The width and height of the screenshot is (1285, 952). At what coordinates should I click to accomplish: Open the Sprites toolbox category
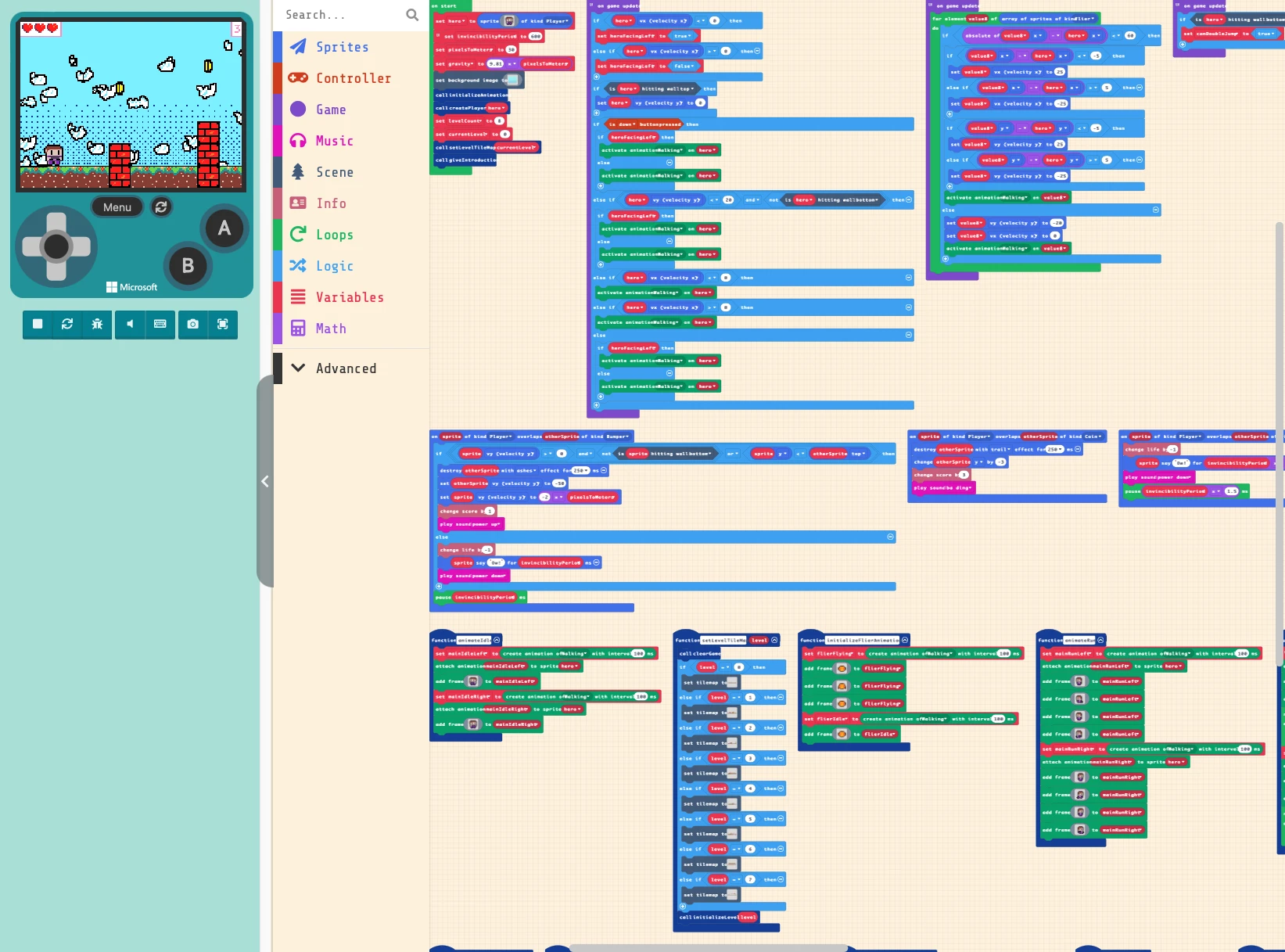pyautogui.click(x=342, y=47)
